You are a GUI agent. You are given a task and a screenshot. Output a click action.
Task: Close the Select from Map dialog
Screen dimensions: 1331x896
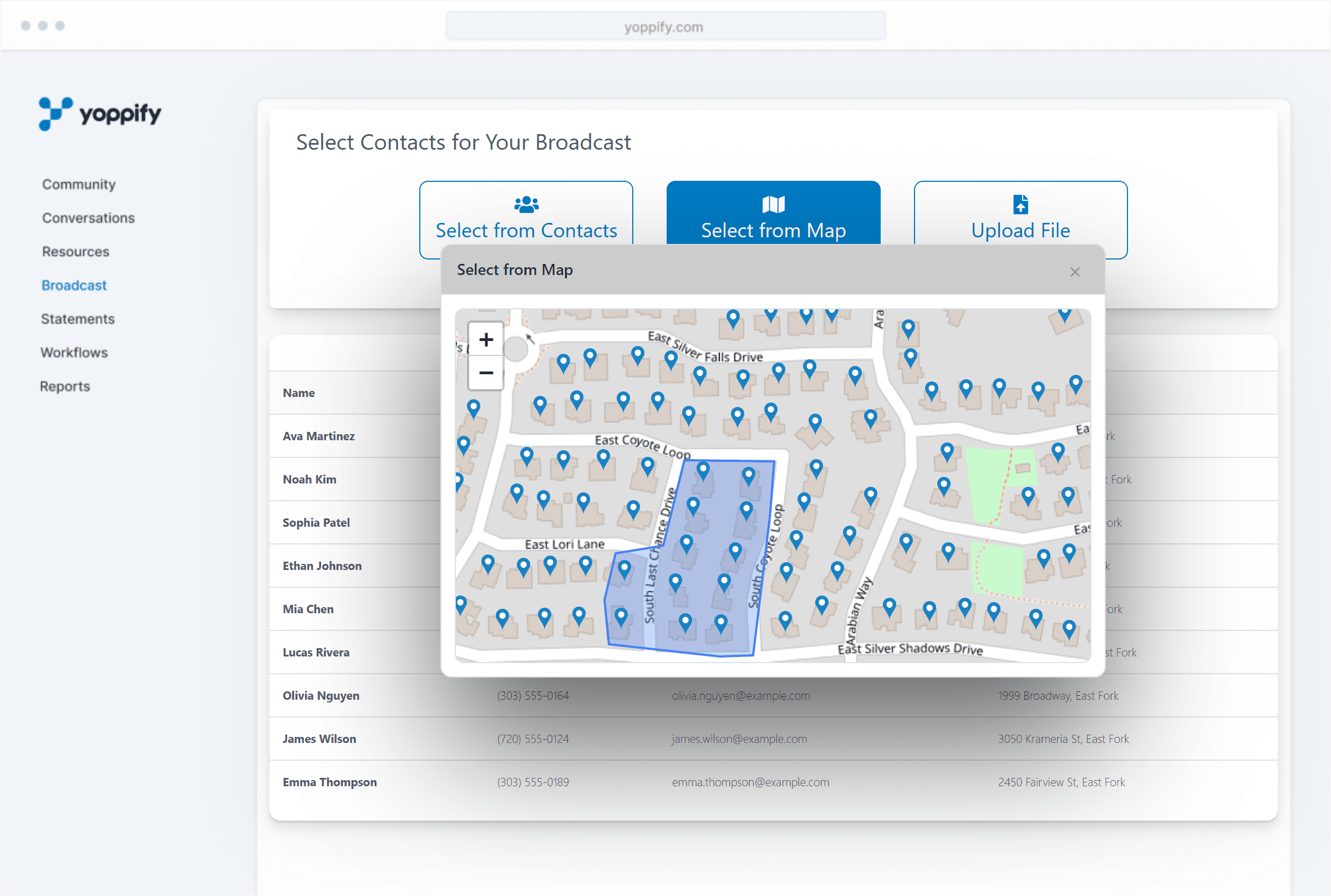[x=1074, y=272]
